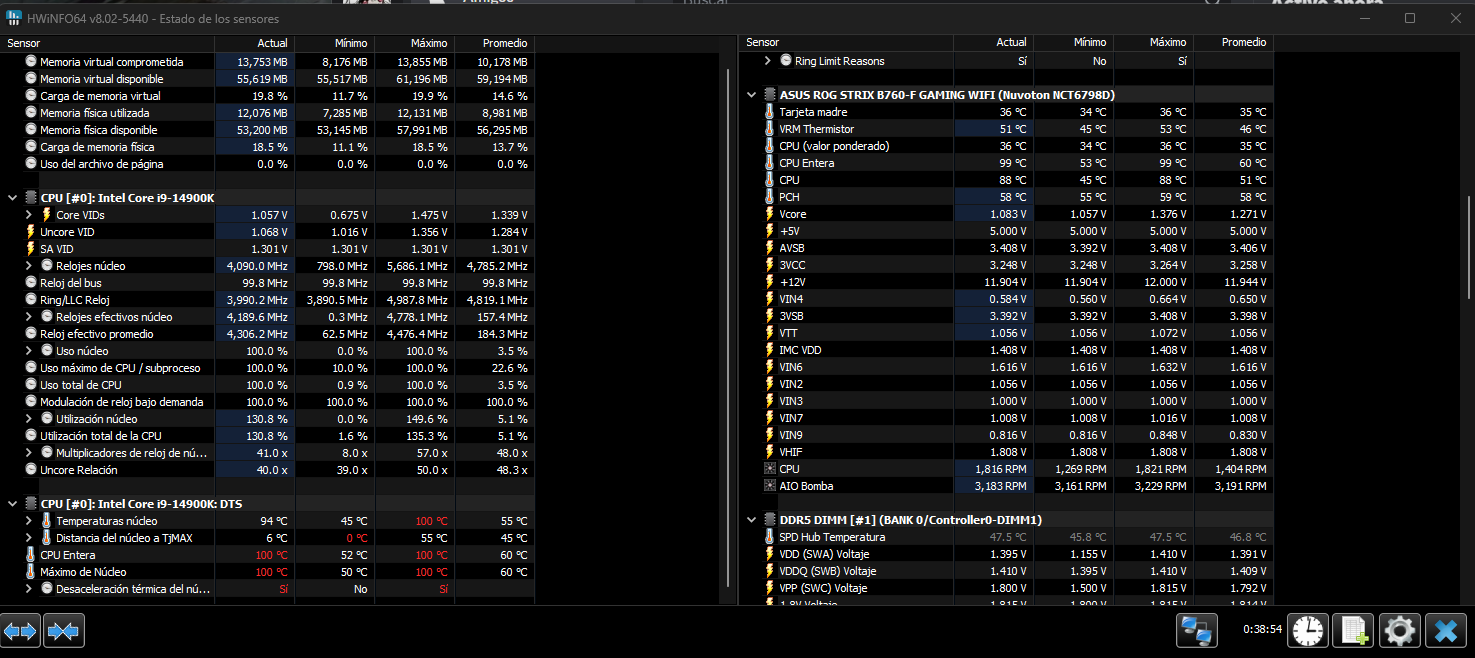Click circle icon beside Memoria física utilizada

coord(30,113)
